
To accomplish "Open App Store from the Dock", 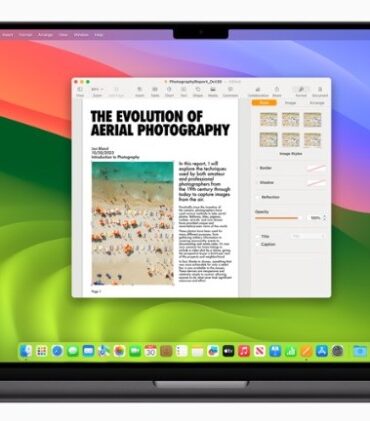I will click(322, 351).
